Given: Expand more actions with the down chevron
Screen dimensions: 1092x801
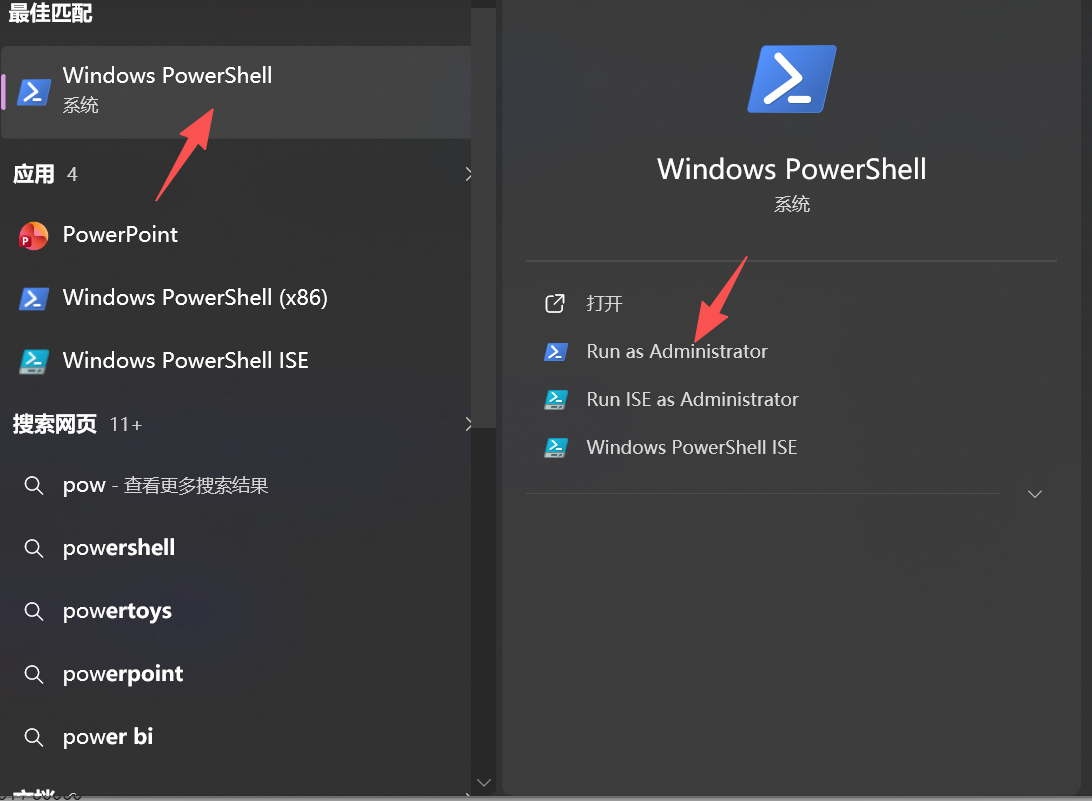Looking at the screenshot, I should pos(1035,494).
